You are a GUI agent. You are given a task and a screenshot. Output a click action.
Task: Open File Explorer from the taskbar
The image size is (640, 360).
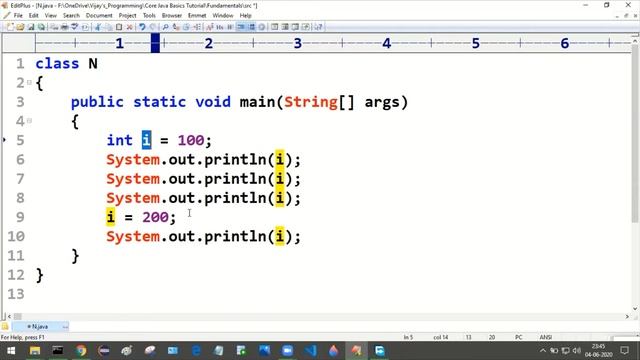pos(35,351)
